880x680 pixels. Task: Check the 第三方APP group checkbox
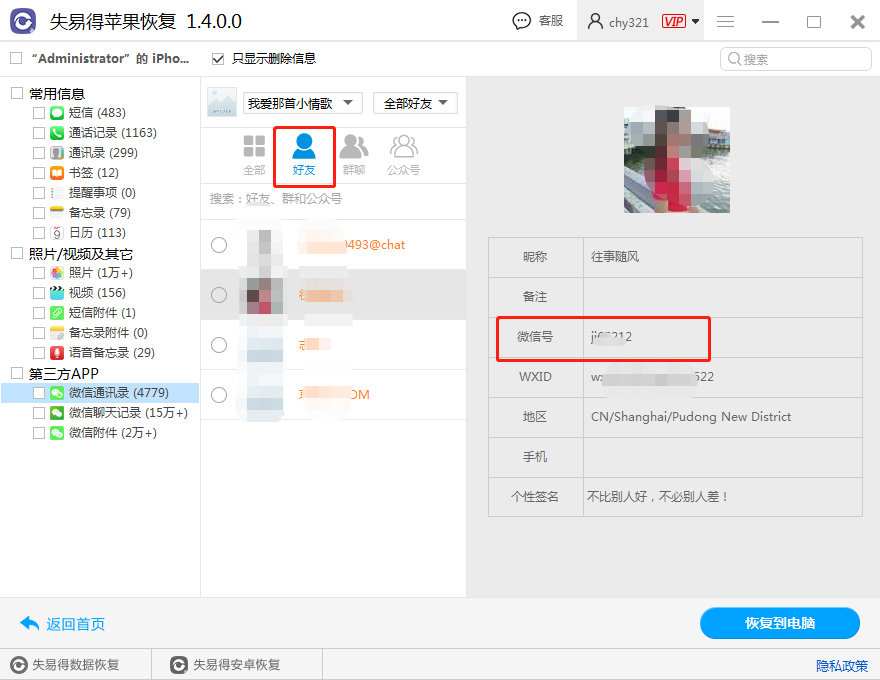17,373
